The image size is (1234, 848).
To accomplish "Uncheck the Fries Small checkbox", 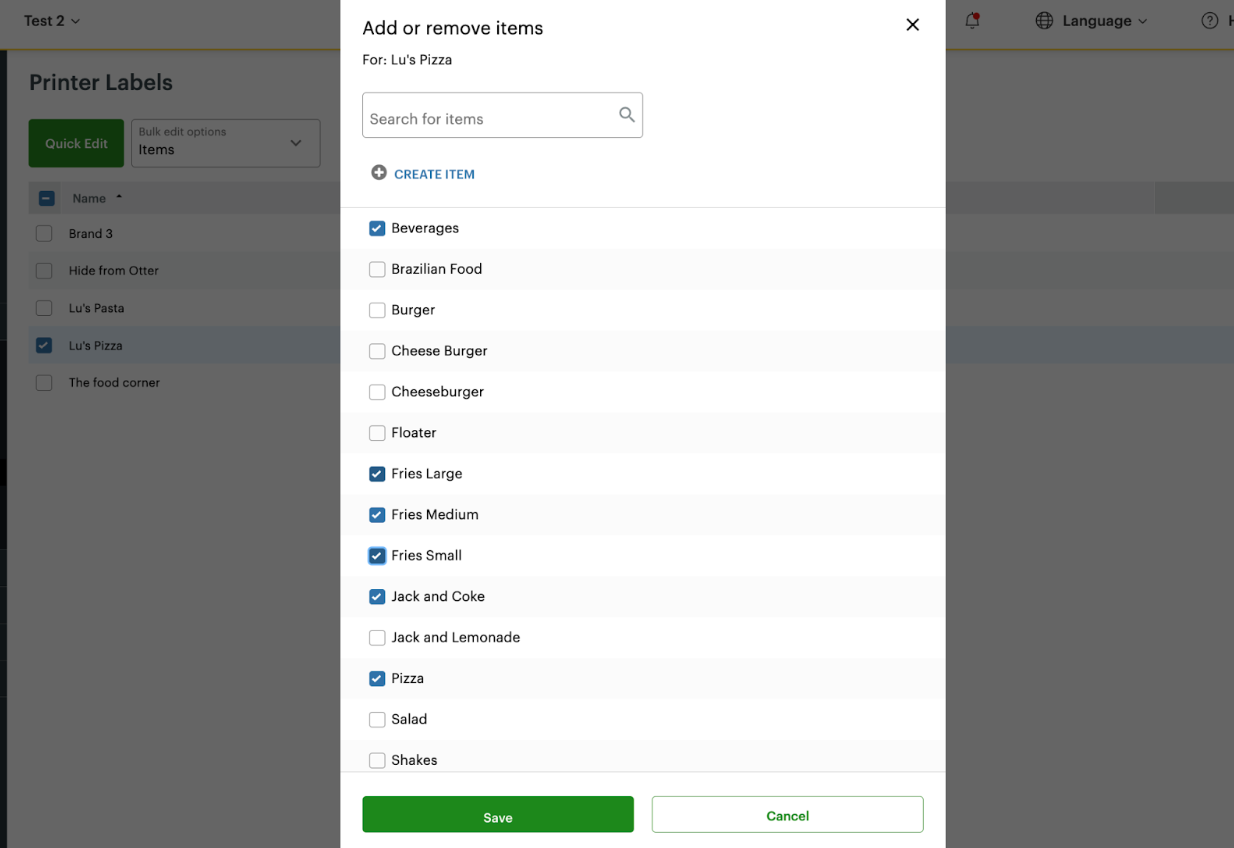I will coord(377,555).
